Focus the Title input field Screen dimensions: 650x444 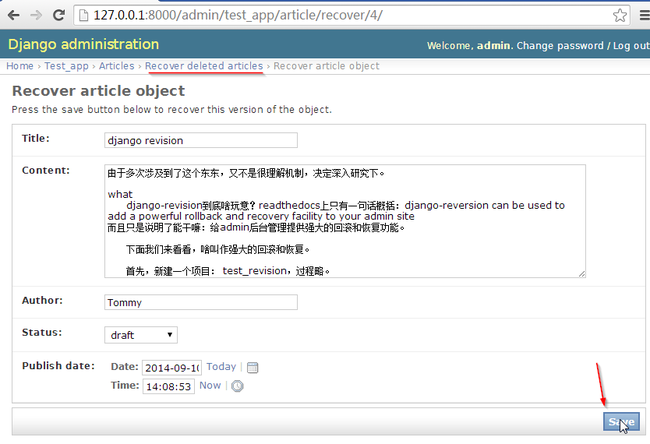(201, 140)
